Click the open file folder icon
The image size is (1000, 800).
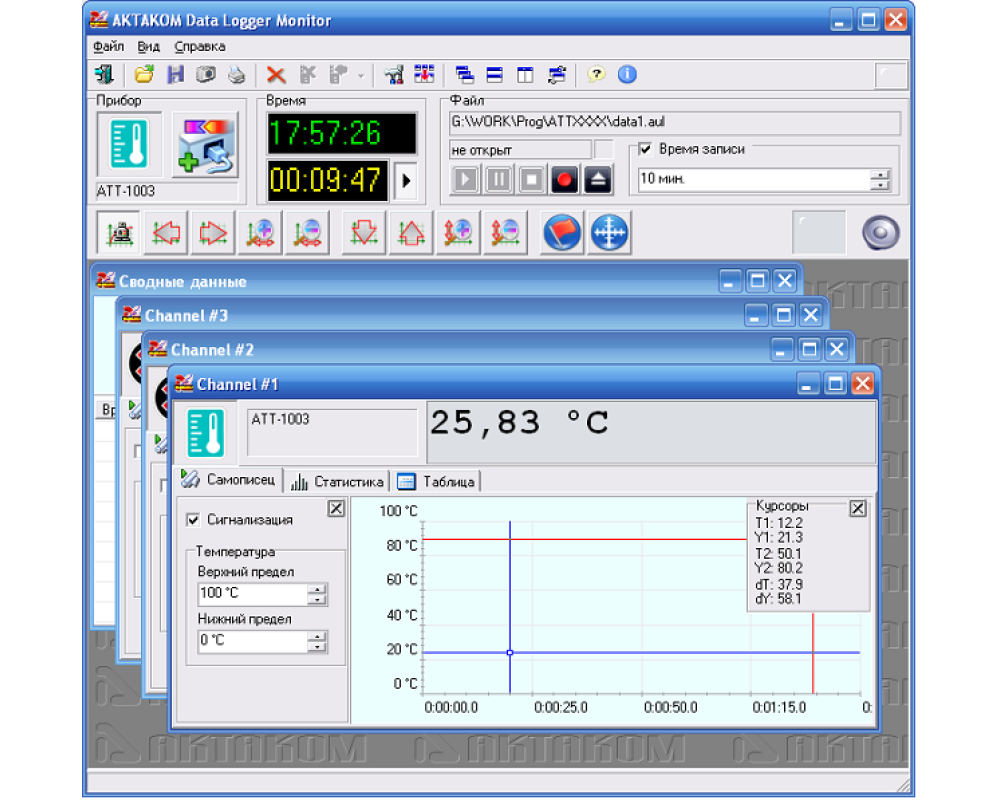point(144,74)
